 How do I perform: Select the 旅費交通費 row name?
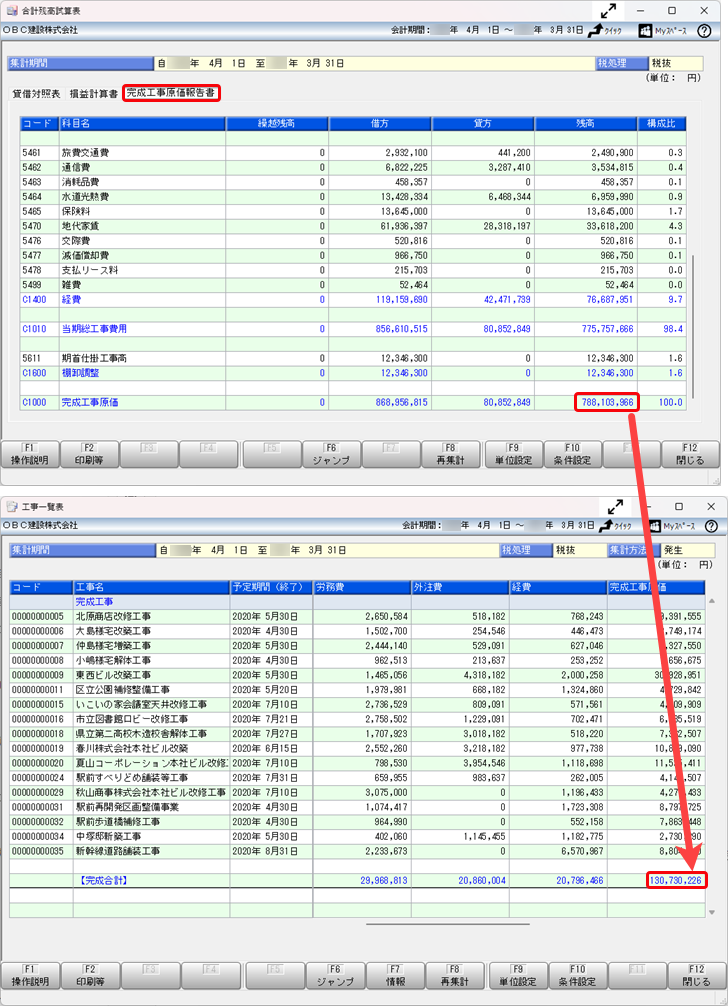tap(85, 153)
